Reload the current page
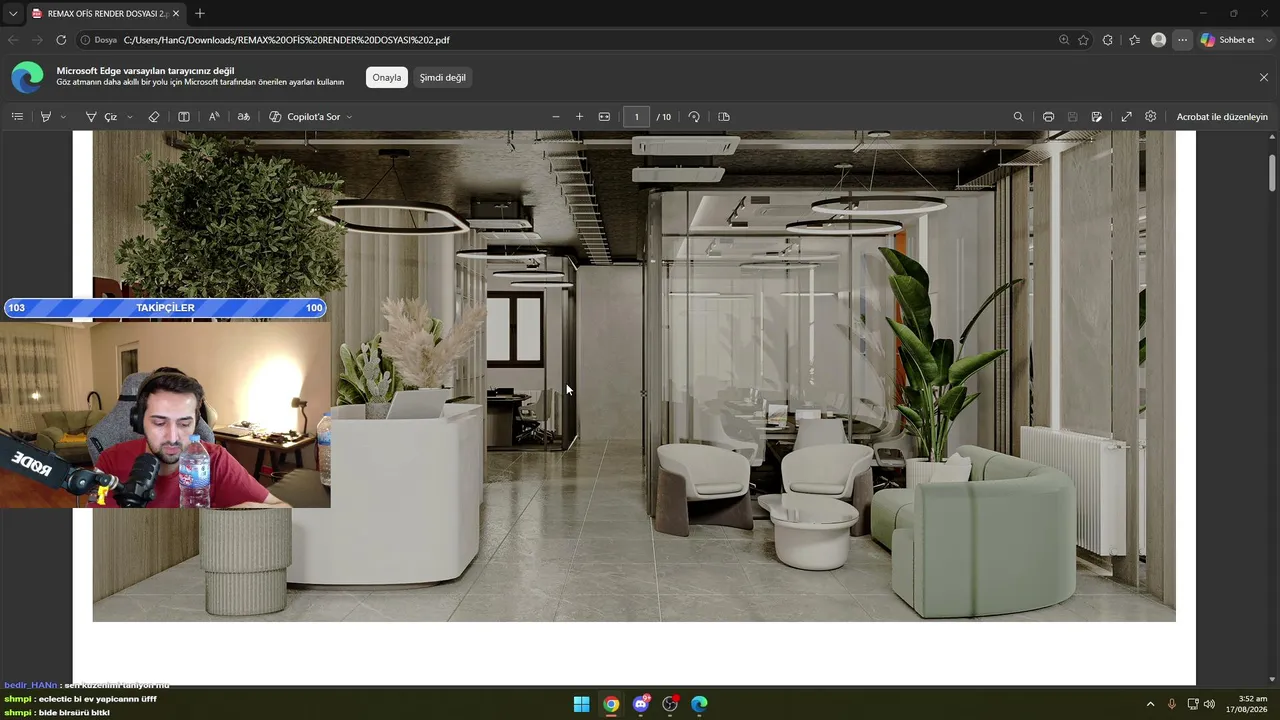The height and width of the screenshot is (720, 1280). coord(61,40)
